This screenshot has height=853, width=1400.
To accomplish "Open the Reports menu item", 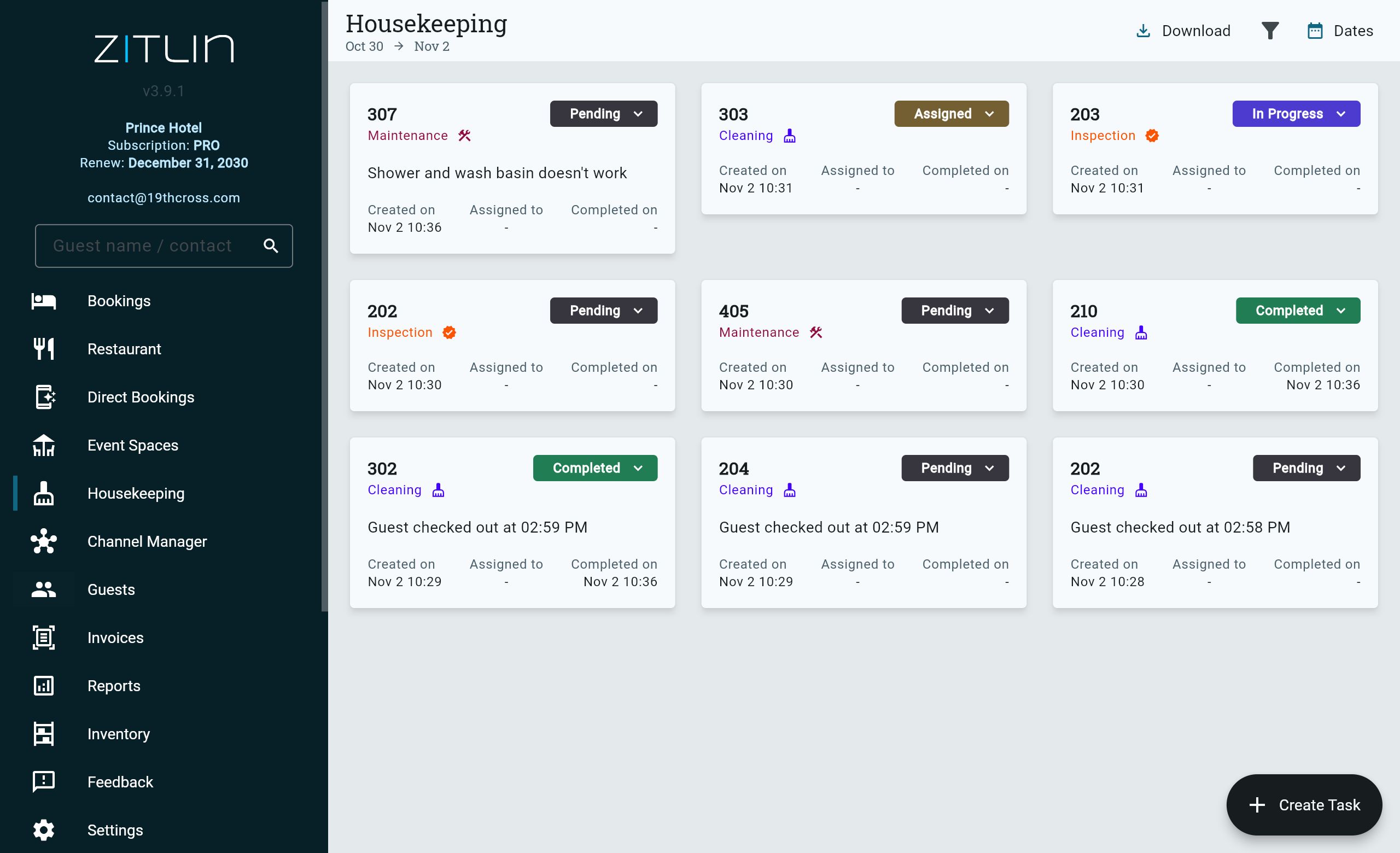I will point(114,686).
